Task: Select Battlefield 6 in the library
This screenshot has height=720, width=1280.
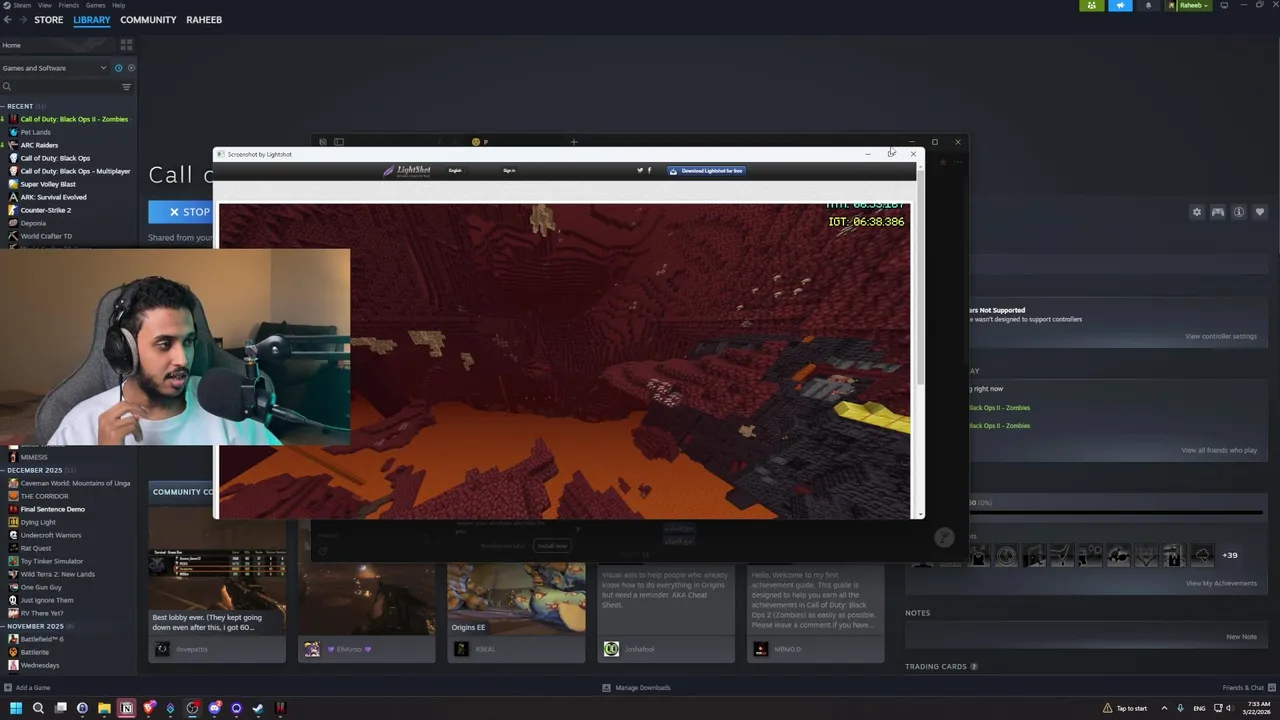Action: (42, 639)
